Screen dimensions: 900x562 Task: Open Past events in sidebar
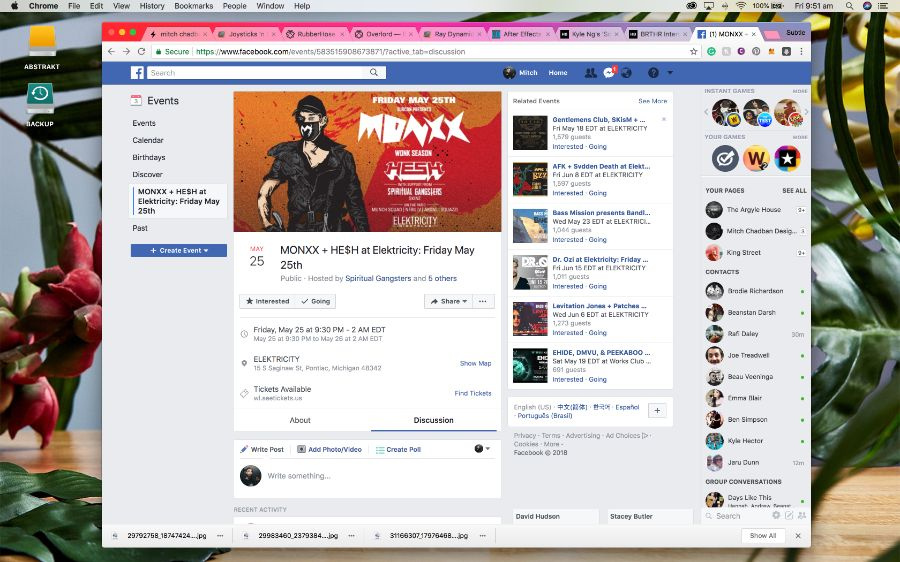tap(140, 228)
